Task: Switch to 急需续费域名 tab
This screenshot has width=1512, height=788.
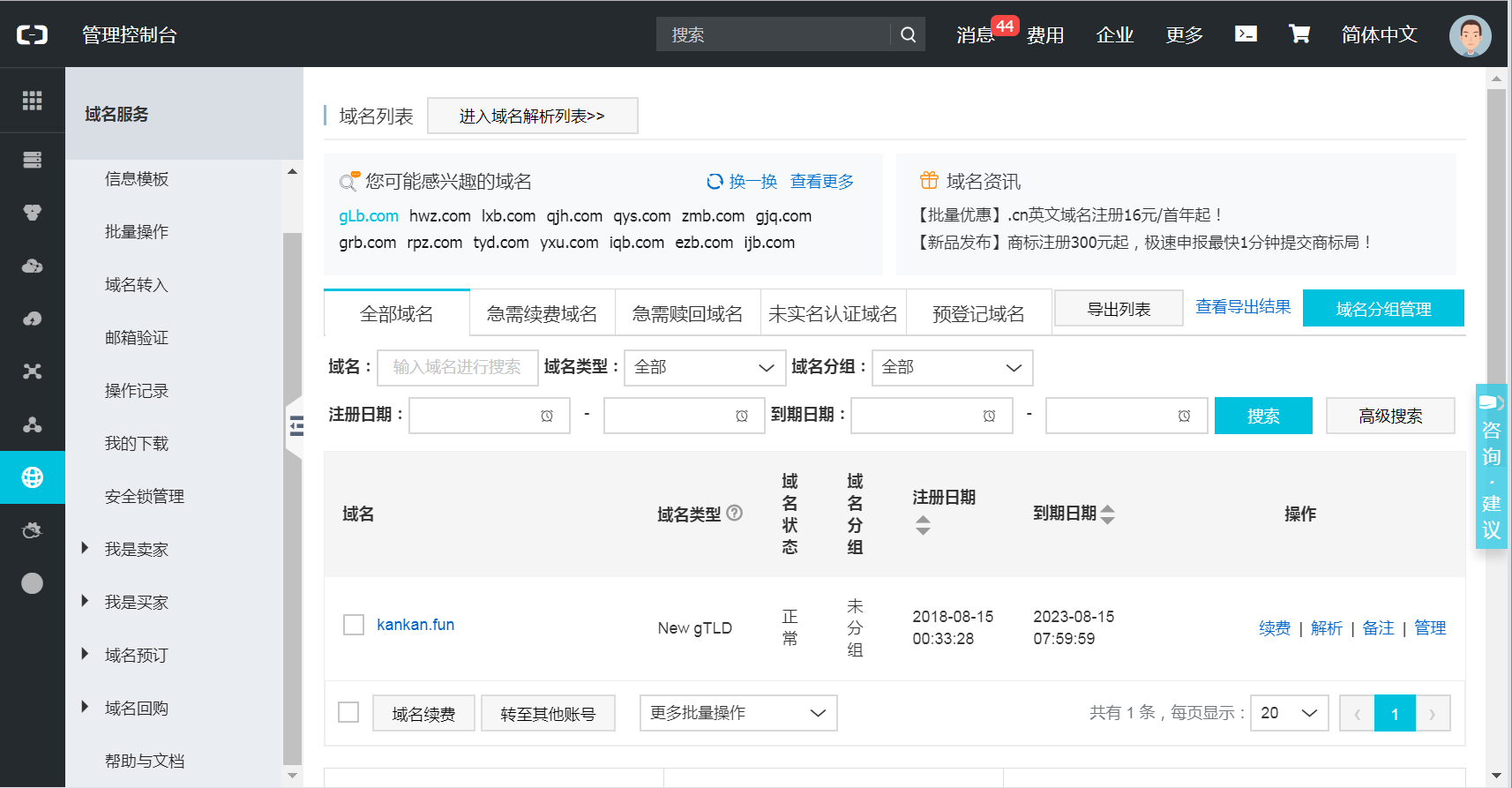Action: (x=542, y=313)
